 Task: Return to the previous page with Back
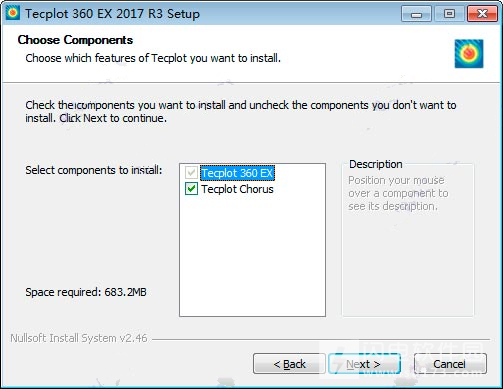click(289, 364)
